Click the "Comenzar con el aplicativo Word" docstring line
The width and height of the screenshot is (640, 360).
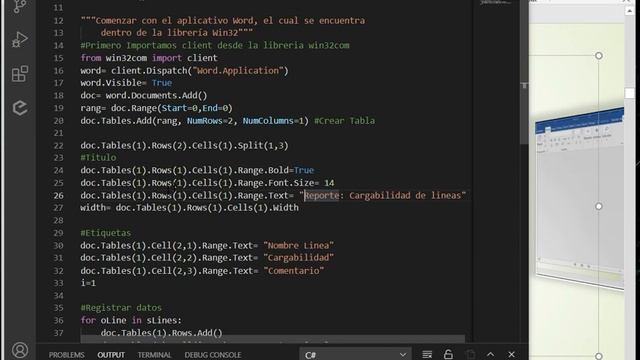[223, 20]
